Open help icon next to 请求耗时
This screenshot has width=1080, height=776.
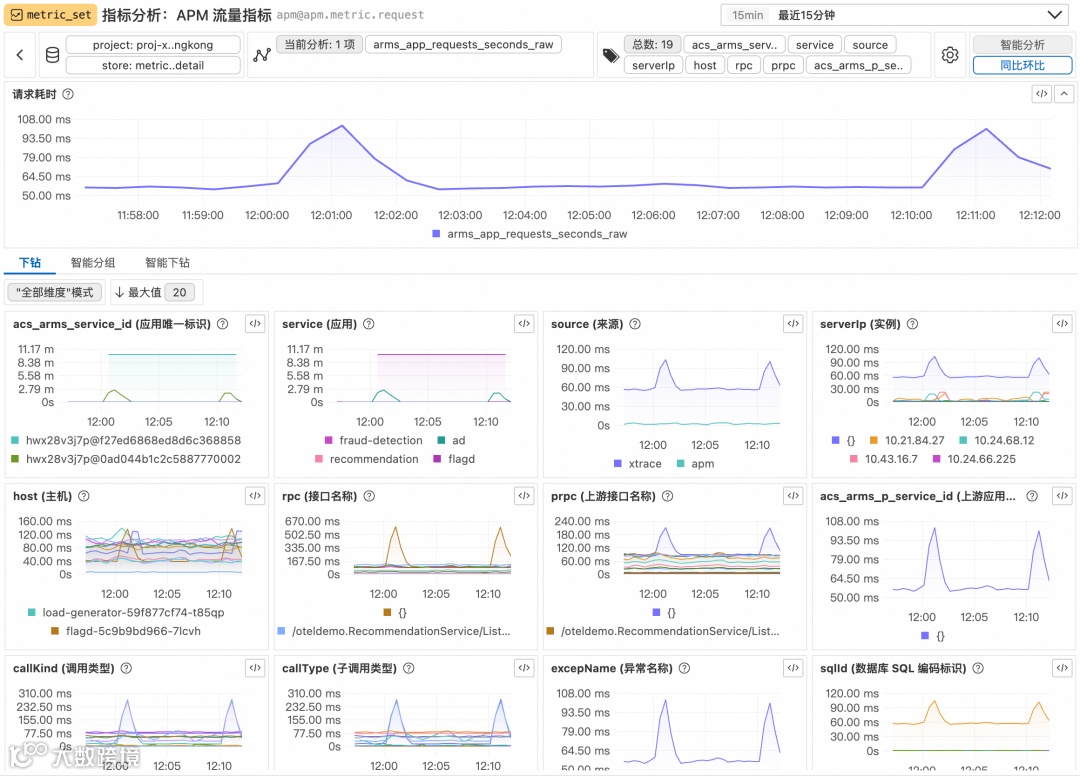68,94
